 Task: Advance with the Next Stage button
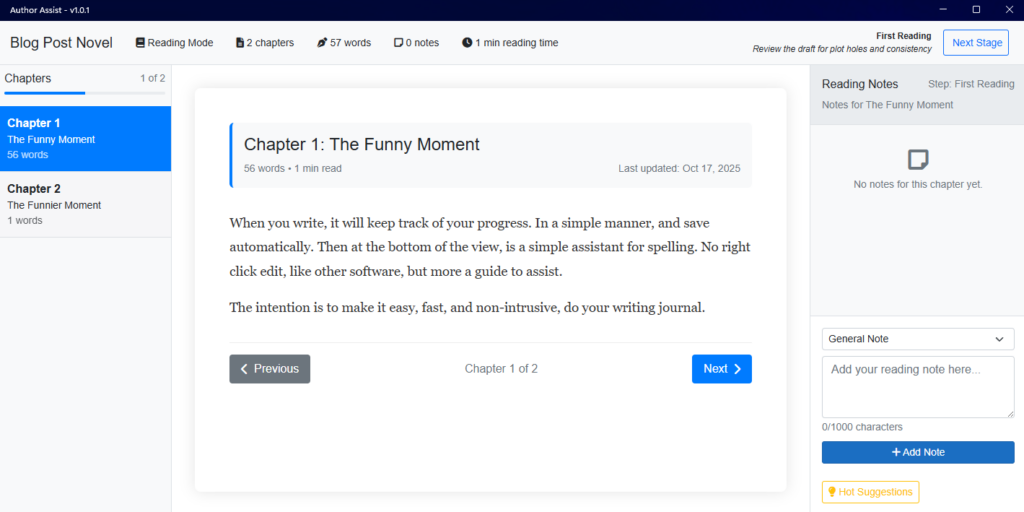975,43
